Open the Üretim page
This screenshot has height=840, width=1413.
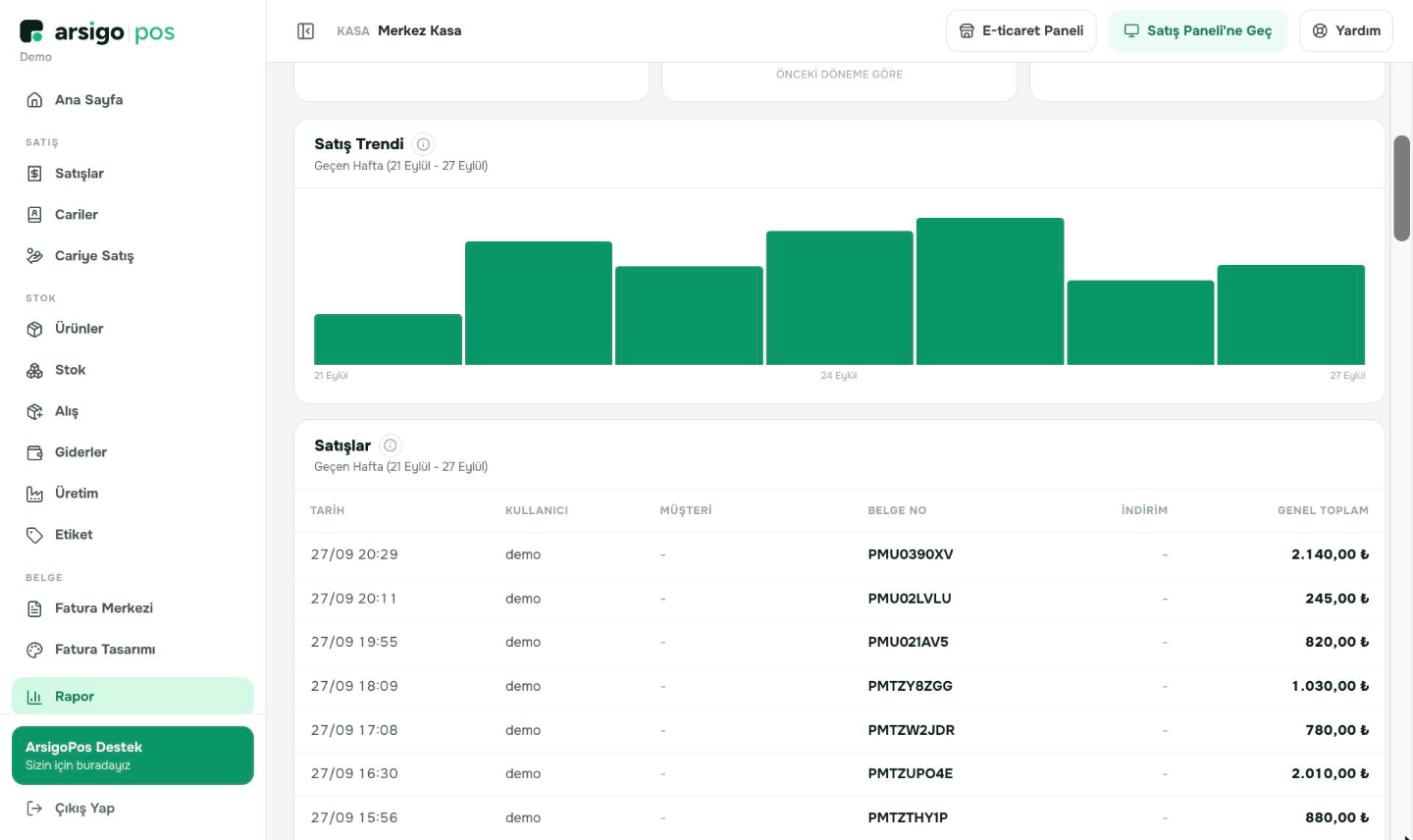click(x=133, y=493)
